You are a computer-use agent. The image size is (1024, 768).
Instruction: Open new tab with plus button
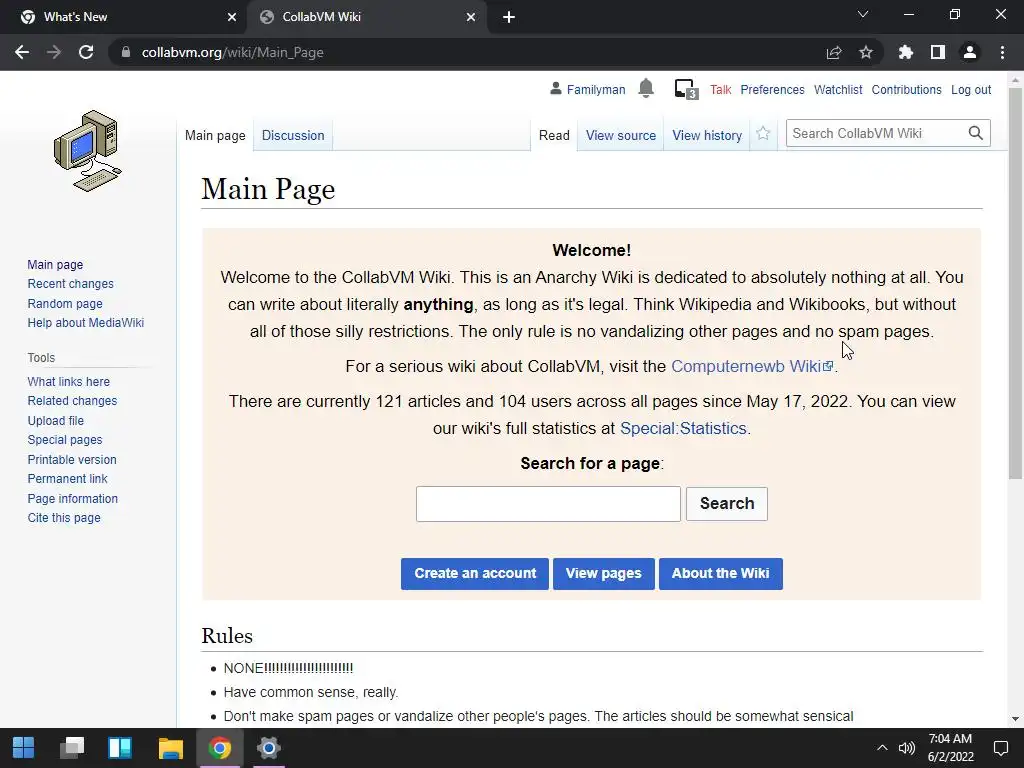click(x=509, y=17)
